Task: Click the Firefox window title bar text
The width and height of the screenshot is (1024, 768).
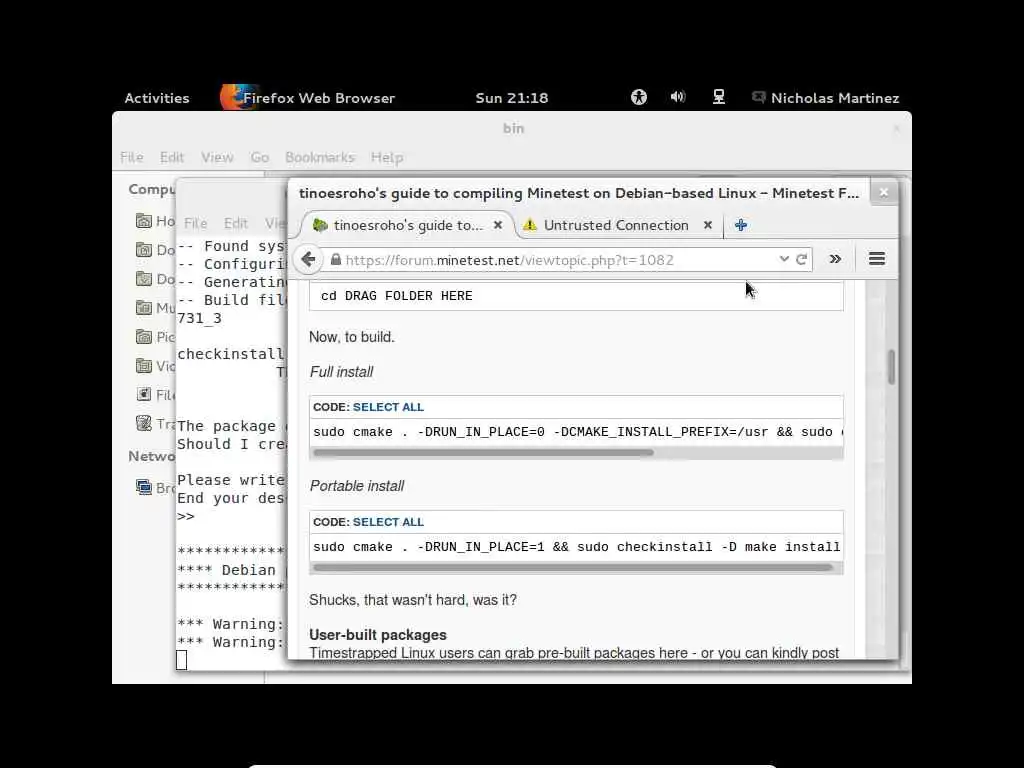Action: pos(579,193)
